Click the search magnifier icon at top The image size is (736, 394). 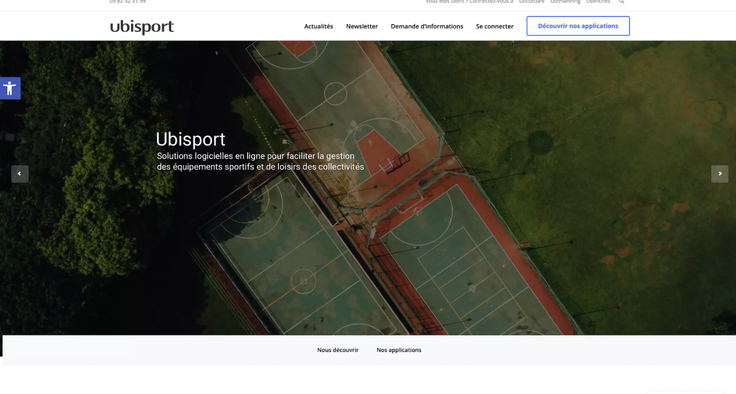621,2
